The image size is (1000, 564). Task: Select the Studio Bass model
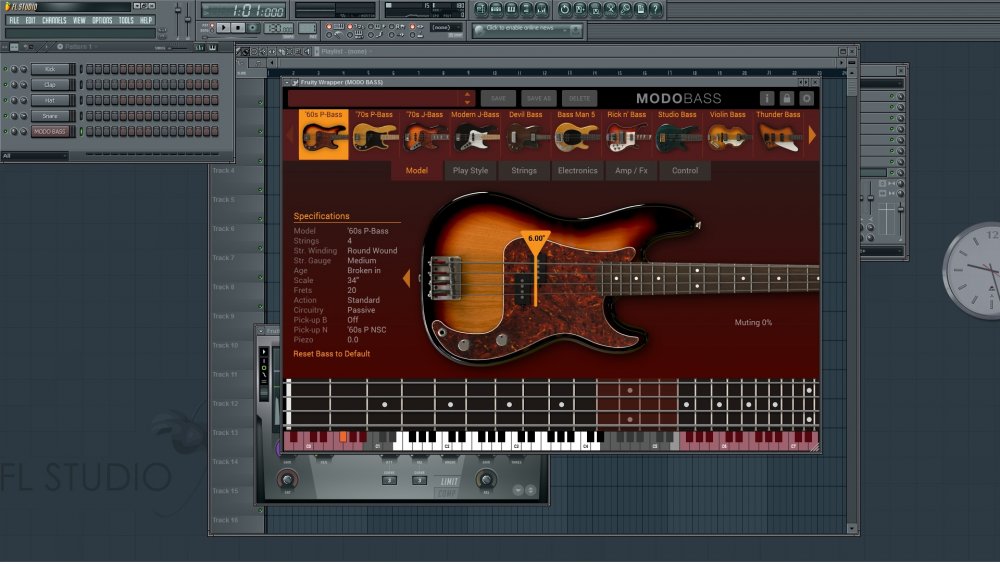(x=677, y=134)
